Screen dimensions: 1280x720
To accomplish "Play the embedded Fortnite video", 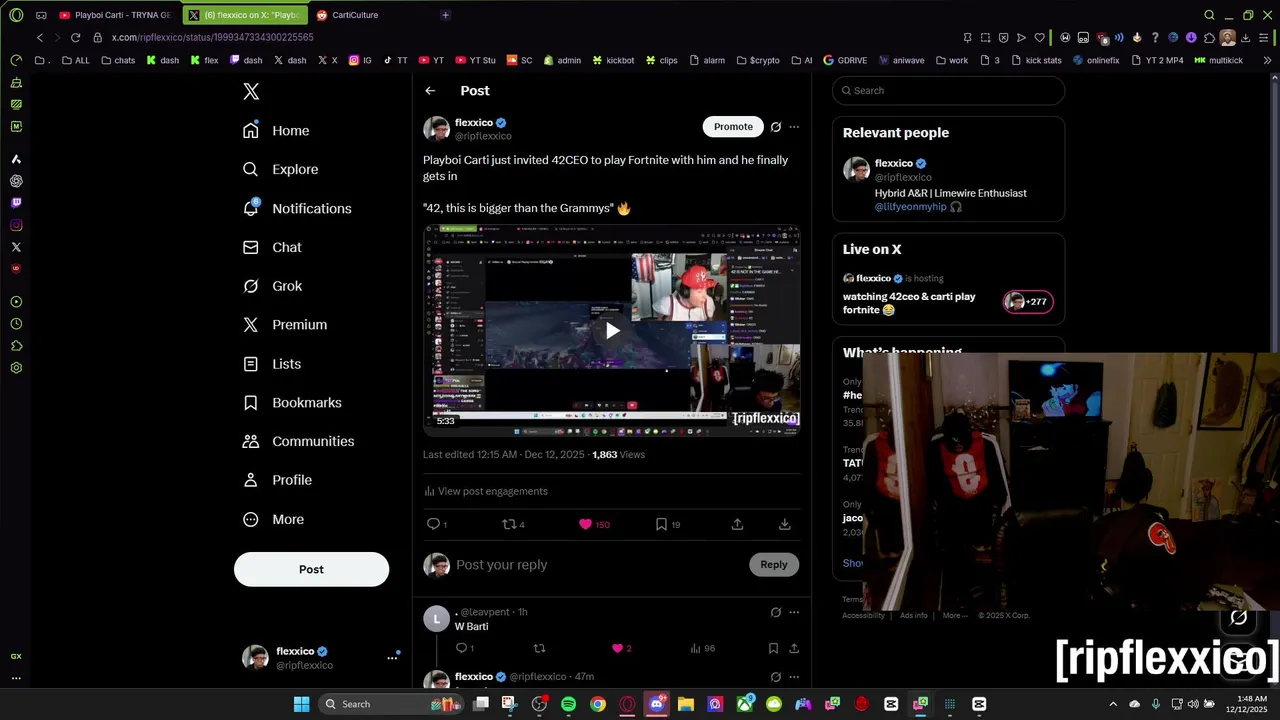I will (612, 331).
